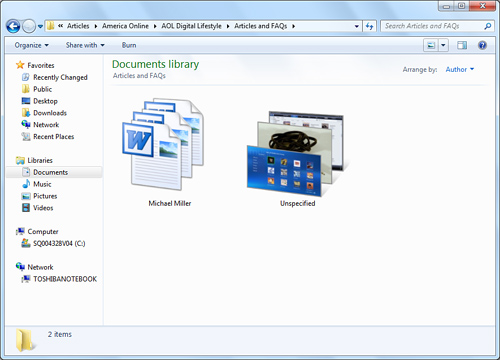Click the Documents library icon
This screenshot has height=360, width=500.
click(26, 172)
